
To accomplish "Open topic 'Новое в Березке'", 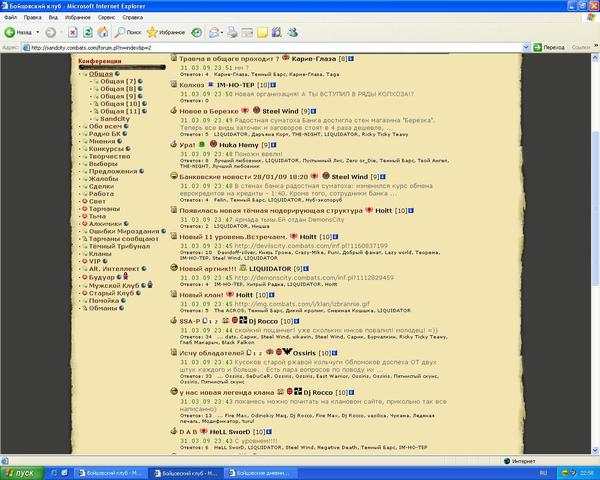I will coord(209,111).
